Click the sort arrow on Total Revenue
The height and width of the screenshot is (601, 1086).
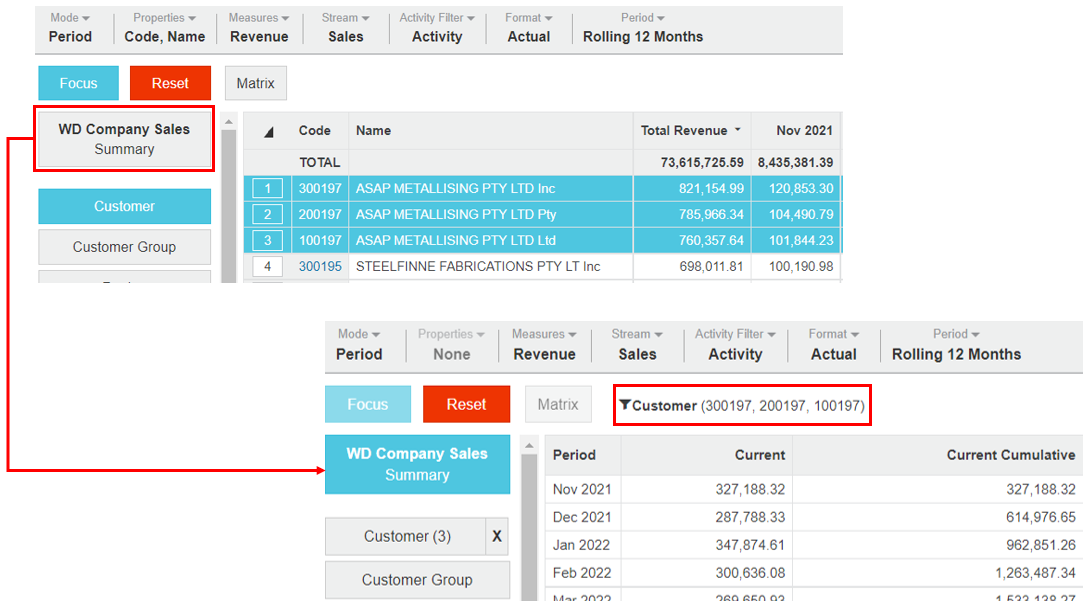(x=738, y=130)
